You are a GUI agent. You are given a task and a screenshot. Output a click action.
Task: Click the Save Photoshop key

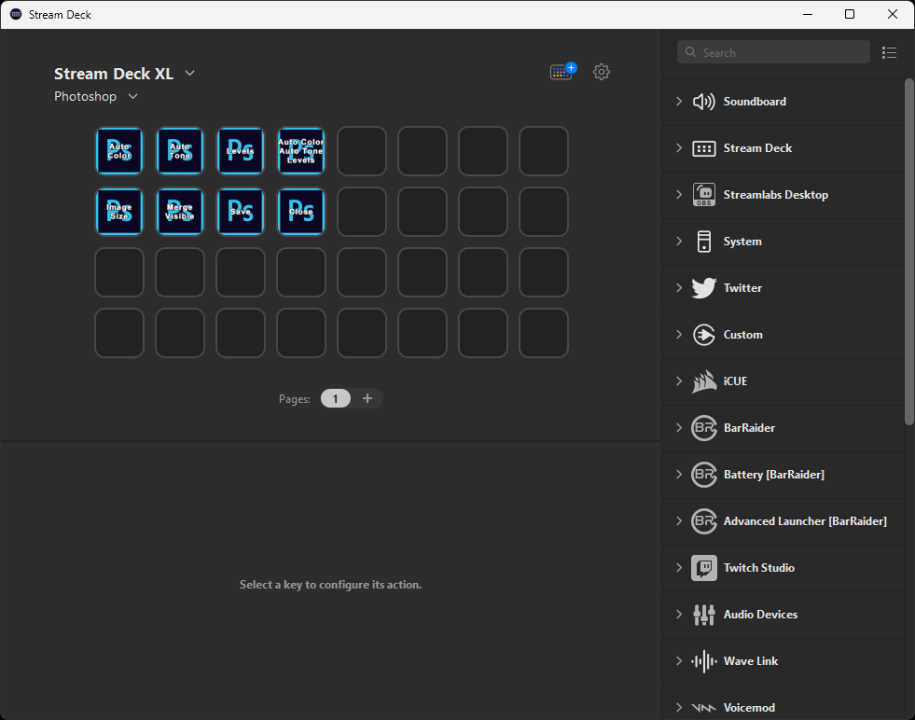point(240,211)
